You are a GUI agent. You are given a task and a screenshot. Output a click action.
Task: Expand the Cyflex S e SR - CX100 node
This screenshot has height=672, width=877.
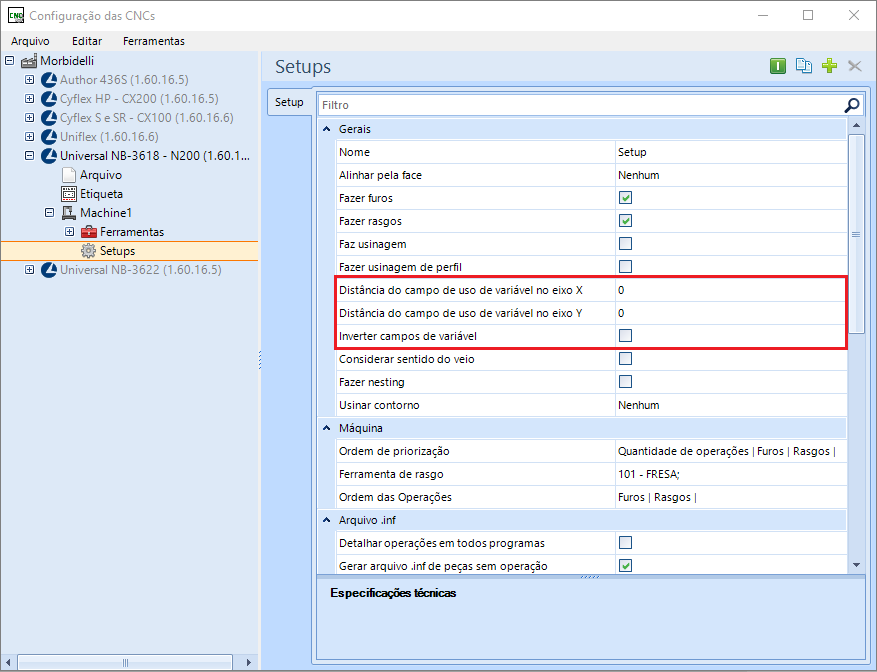point(30,118)
